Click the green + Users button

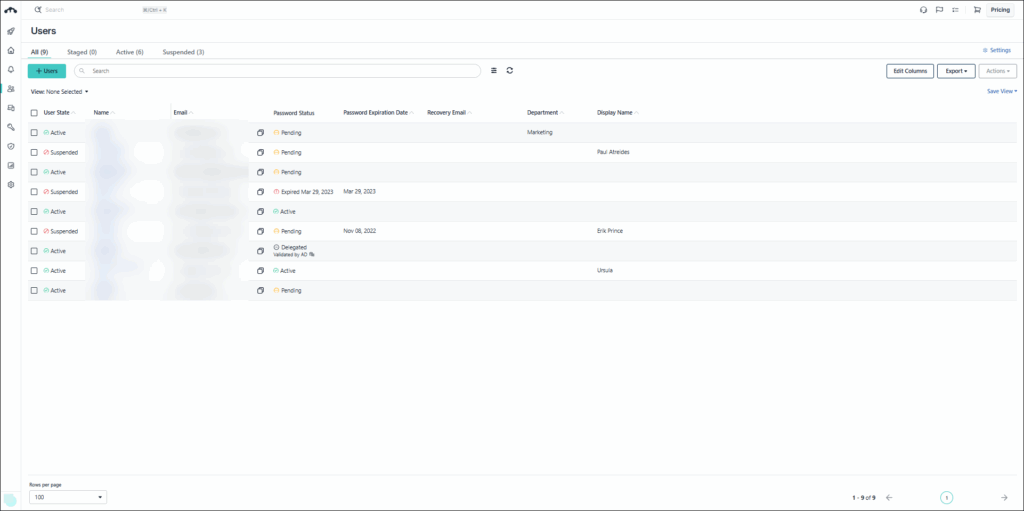pyautogui.click(x=47, y=71)
